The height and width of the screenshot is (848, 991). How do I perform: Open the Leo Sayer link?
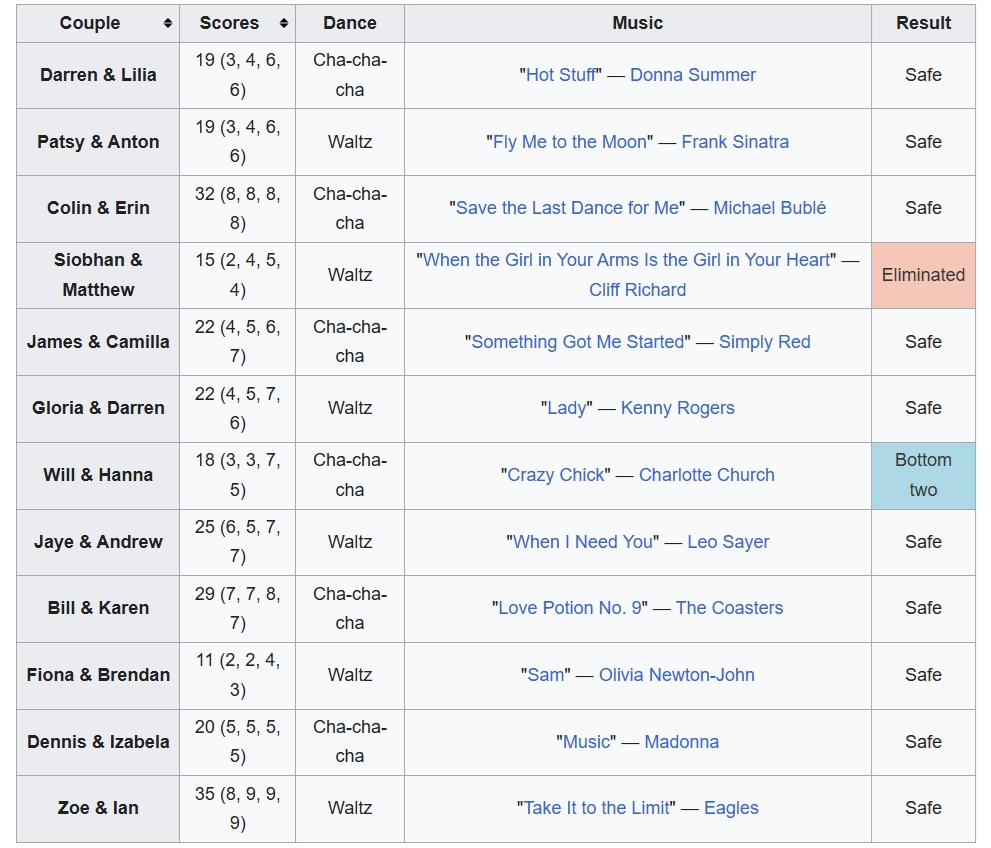click(728, 542)
